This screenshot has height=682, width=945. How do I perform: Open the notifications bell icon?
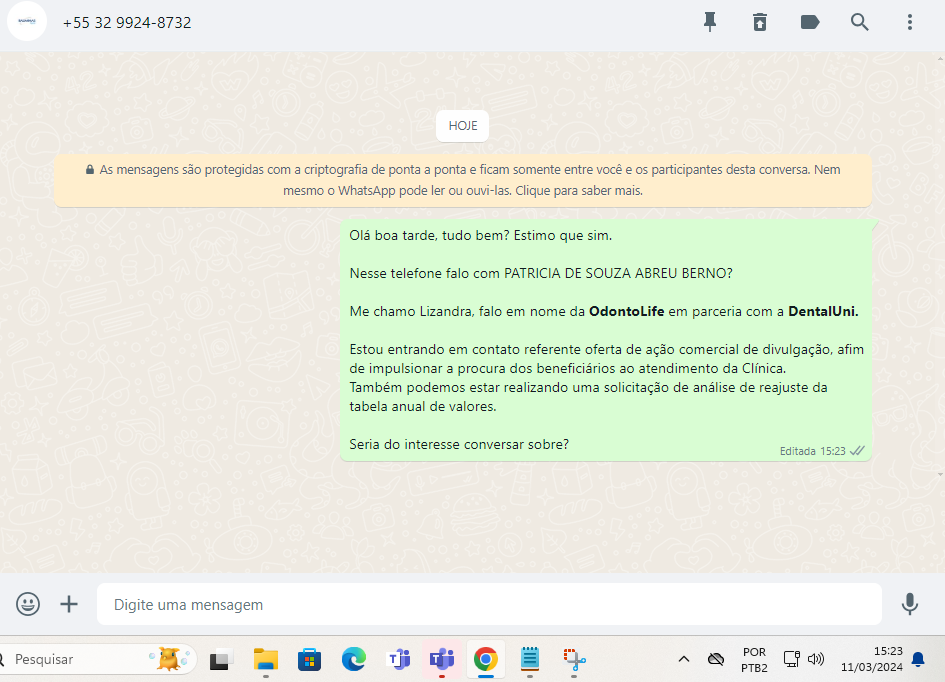click(x=918, y=659)
